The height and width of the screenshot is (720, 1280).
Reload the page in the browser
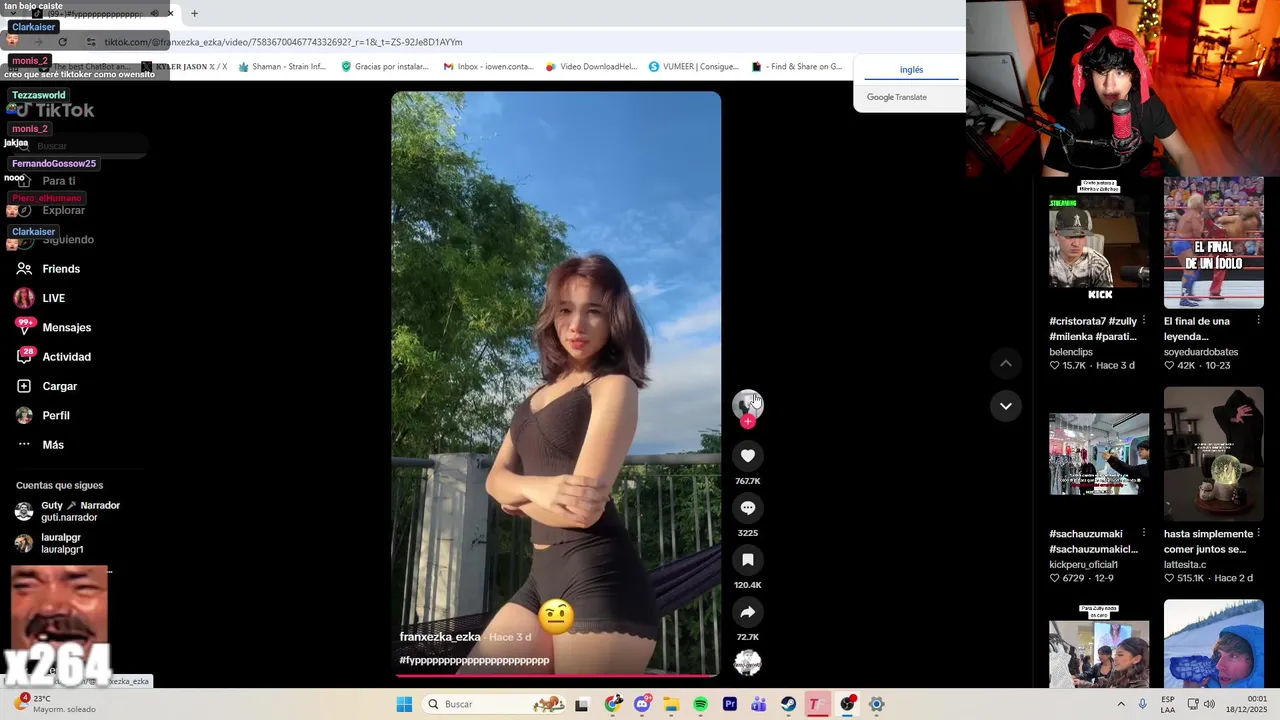click(x=63, y=42)
